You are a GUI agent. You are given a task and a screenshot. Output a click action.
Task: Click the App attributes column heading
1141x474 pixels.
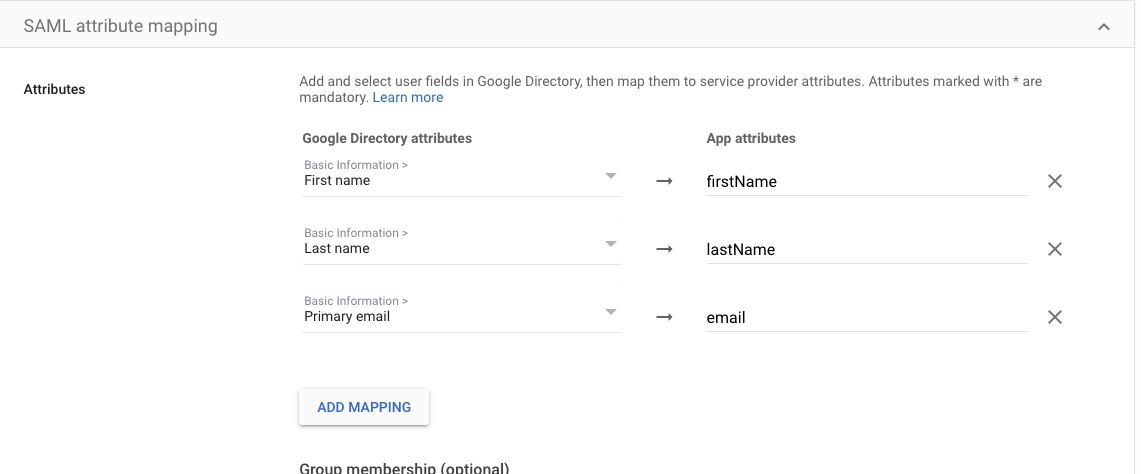click(751, 138)
